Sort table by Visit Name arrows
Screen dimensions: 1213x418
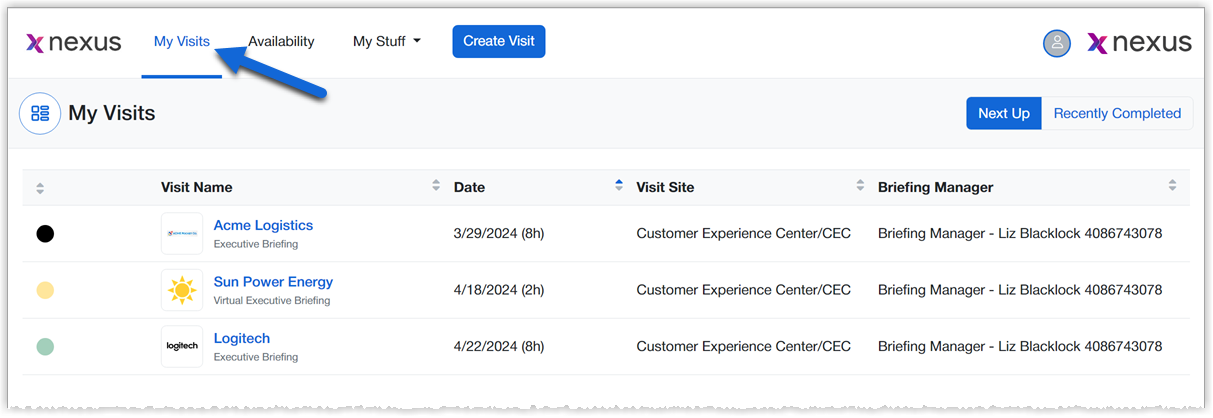pyautogui.click(x=436, y=186)
